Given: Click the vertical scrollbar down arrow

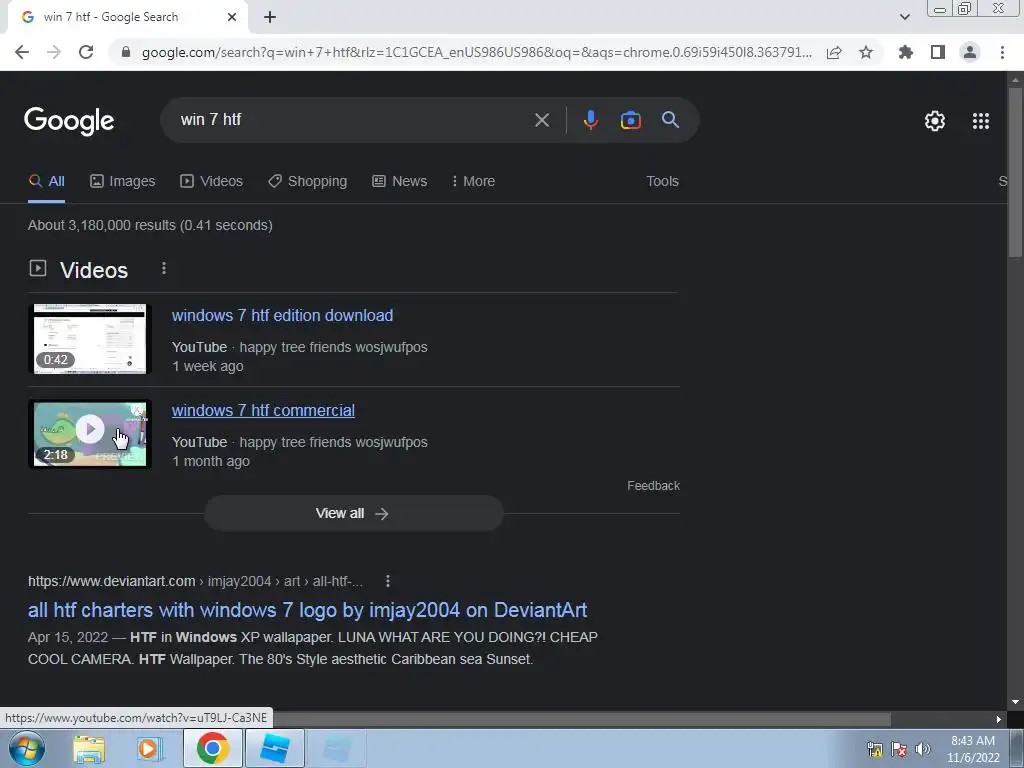Looking at the screenshot, I should pos(1015,703).
